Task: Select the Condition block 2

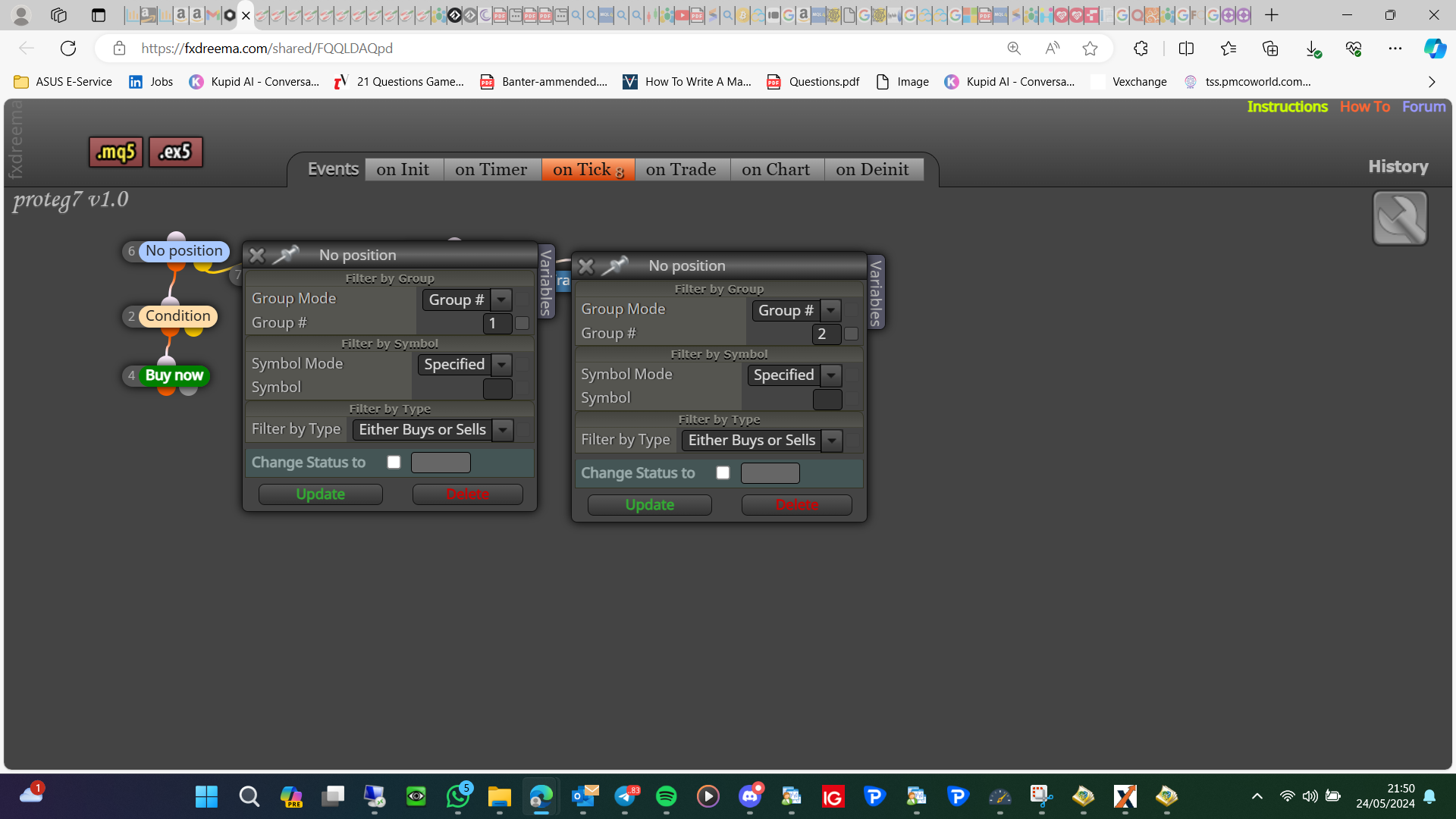Action: [177, 316]
